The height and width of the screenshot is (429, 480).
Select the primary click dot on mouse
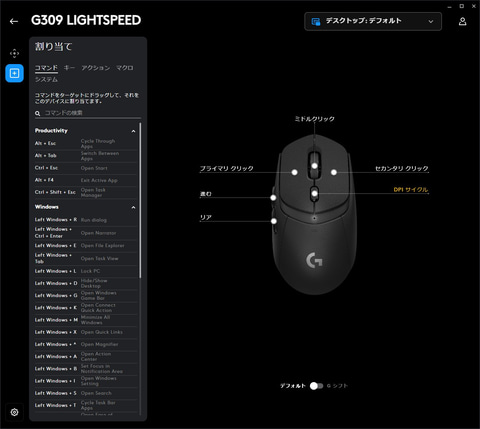294,172
